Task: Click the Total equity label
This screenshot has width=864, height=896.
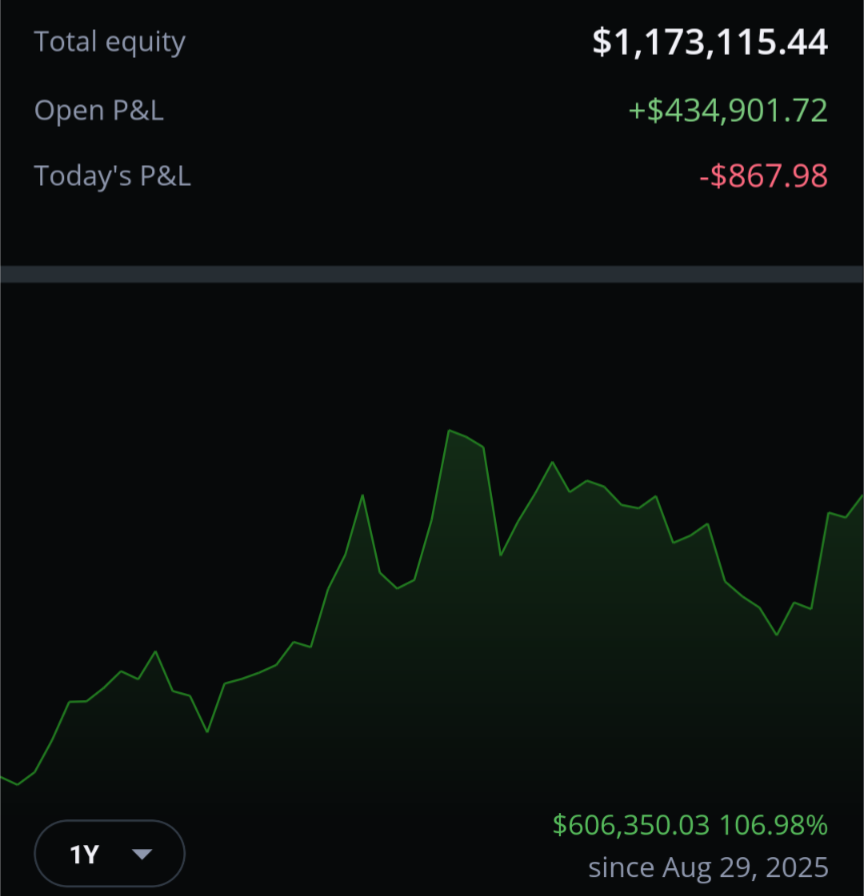Action: coord(110,42)
